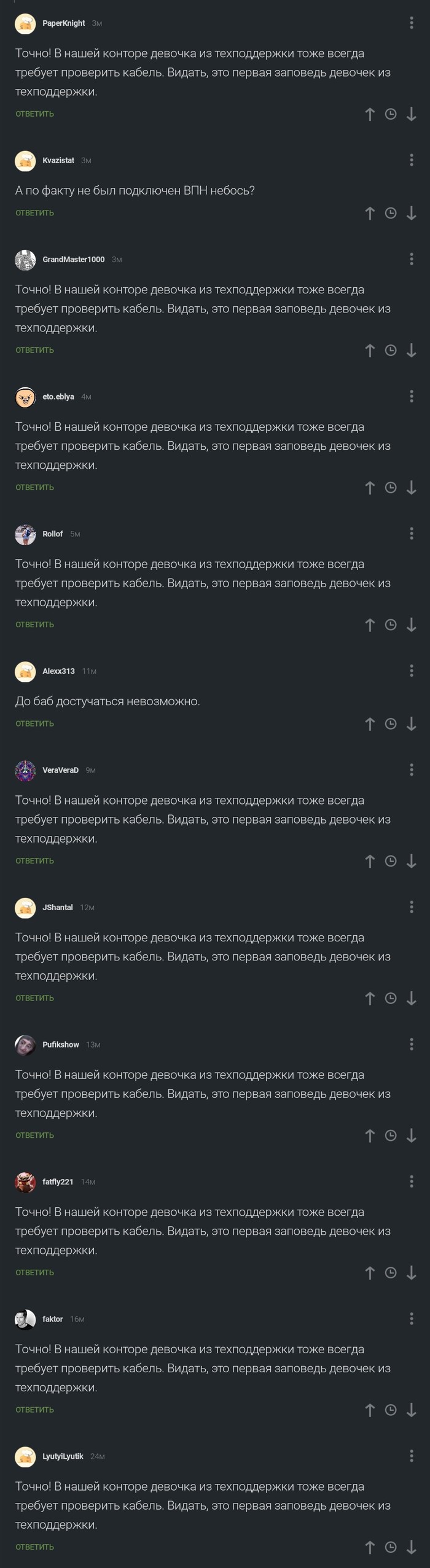Image resolution: width=430 pixels, height=1568 pixels.
Task: Click the clock icon on Kvazistat's comment
Action: (x=390, y=213)
